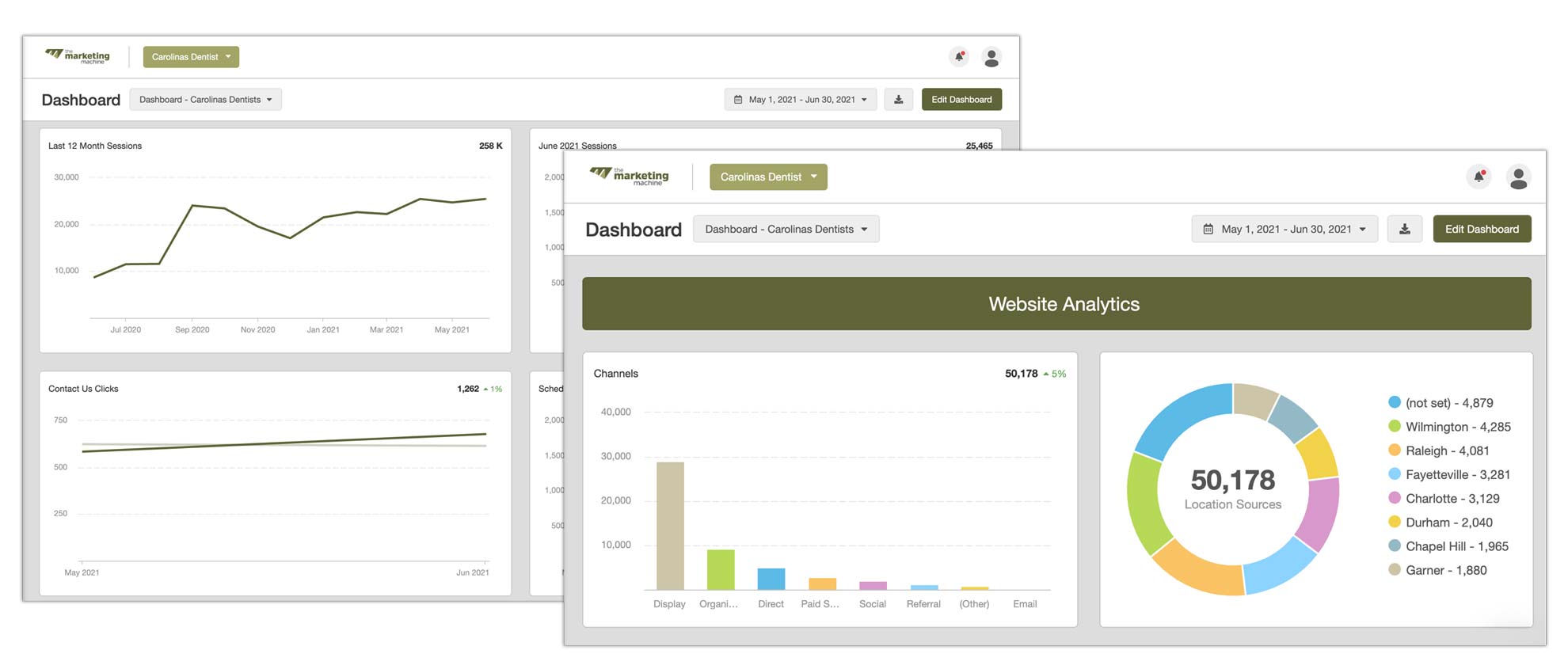Screen dimensions: 1568x669
Task: Click the Direct bar in Channels chart
Action: (771, 579)
